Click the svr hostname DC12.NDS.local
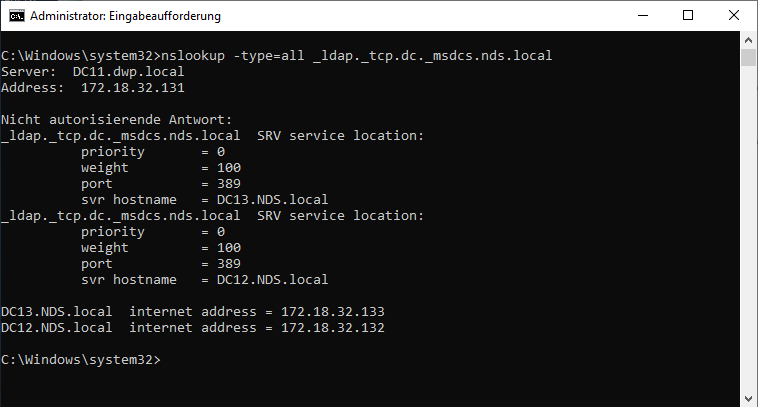The width and height of the screenshot is (758, 407). [265, 279]
